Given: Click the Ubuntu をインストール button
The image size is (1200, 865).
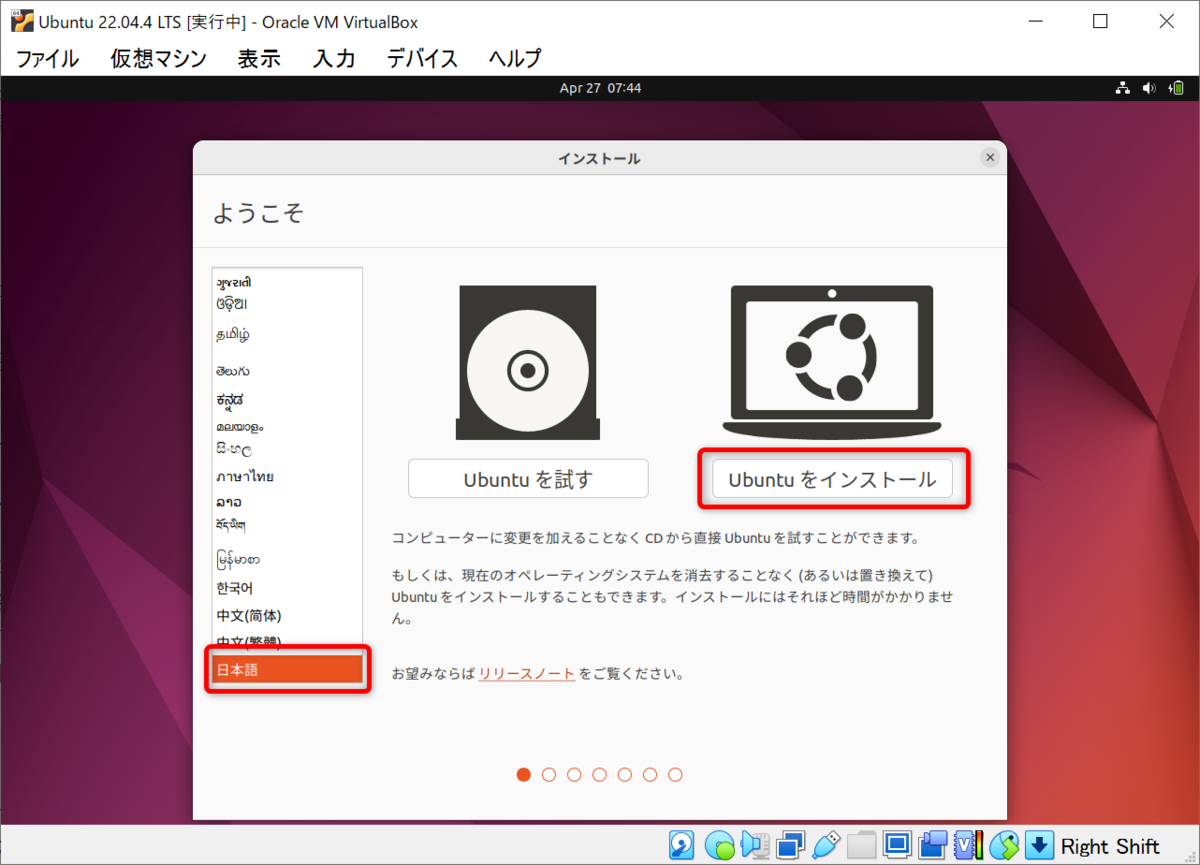Looking at the screenshot, I should (832, 479).
